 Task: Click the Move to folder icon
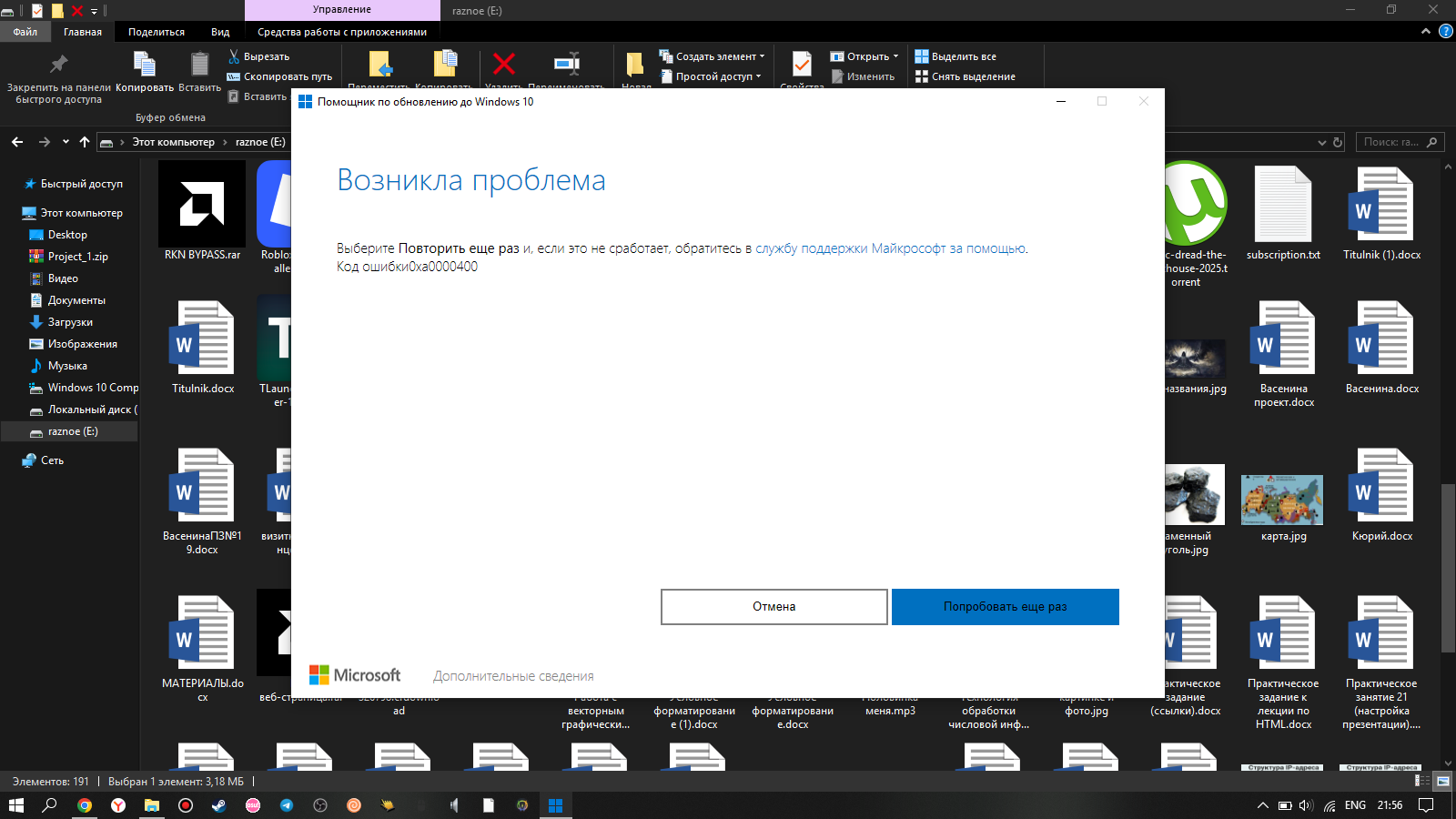(380, 64)
